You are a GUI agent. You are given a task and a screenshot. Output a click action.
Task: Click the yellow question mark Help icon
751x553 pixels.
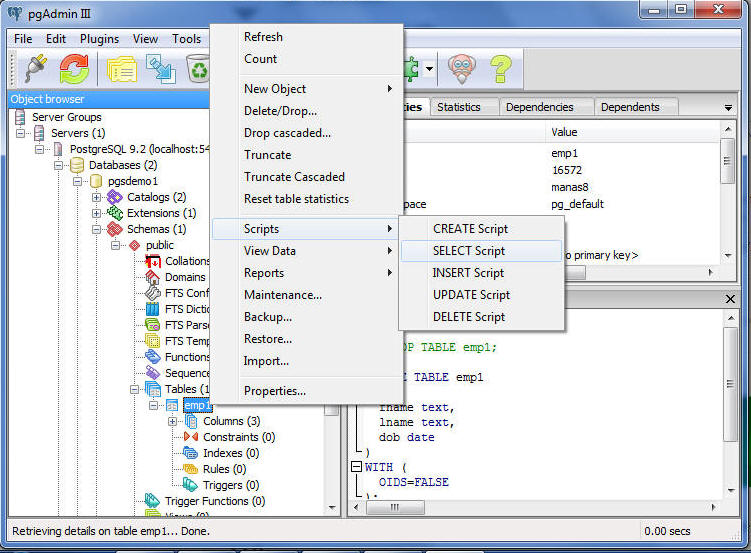click(x=501, y=68)
